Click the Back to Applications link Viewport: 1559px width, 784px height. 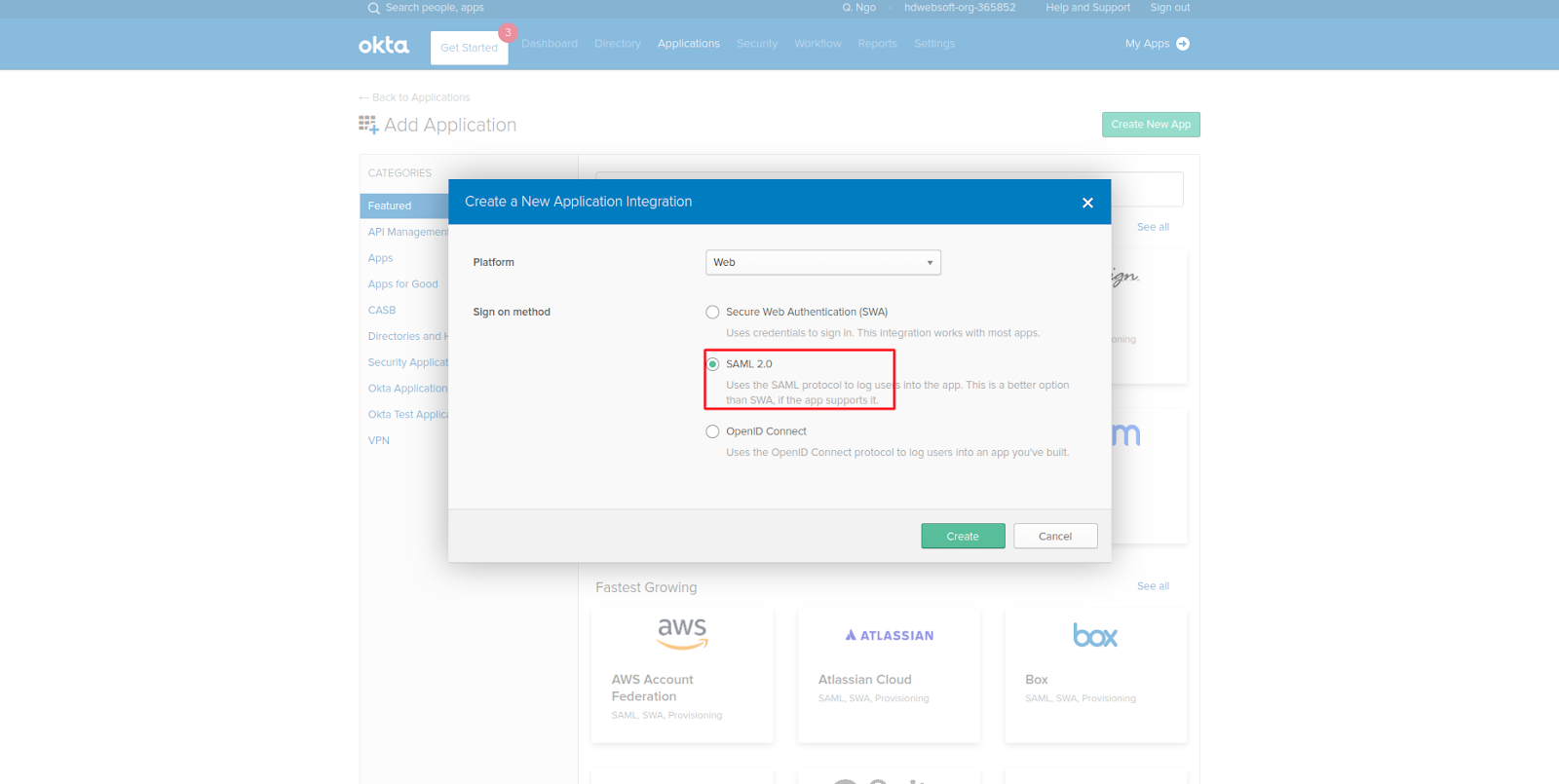point(420,97)
